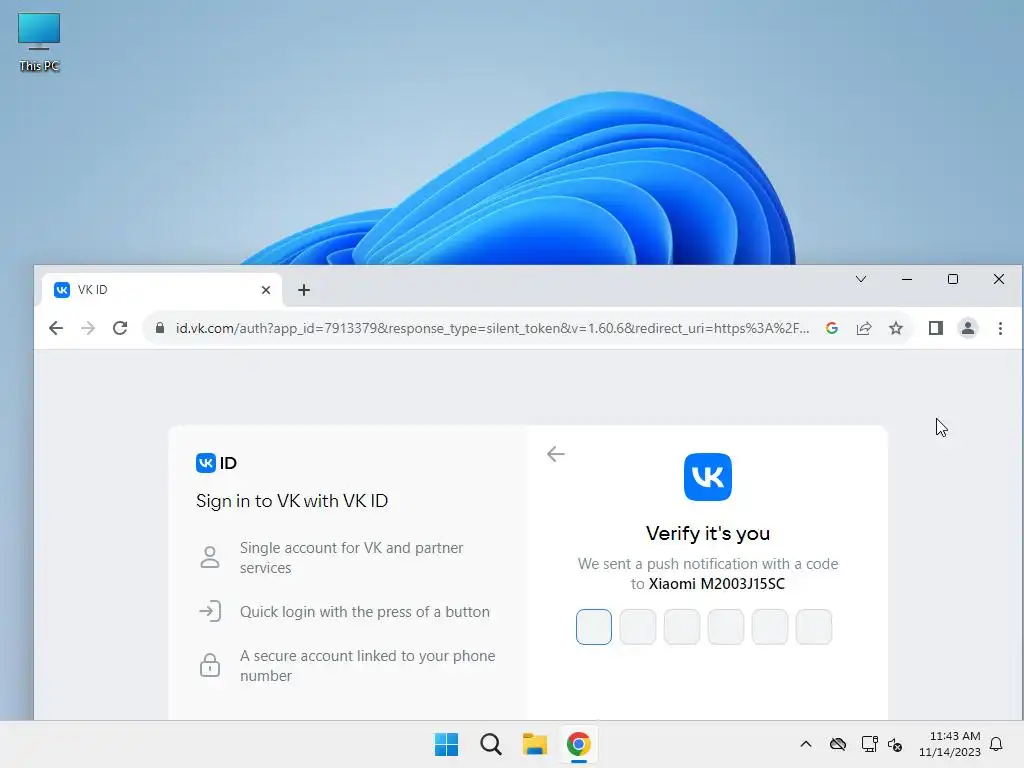The image size is (1024, 768).
Task: Click 'Sign in to VK with VK ID' heading
Action: 292,501
